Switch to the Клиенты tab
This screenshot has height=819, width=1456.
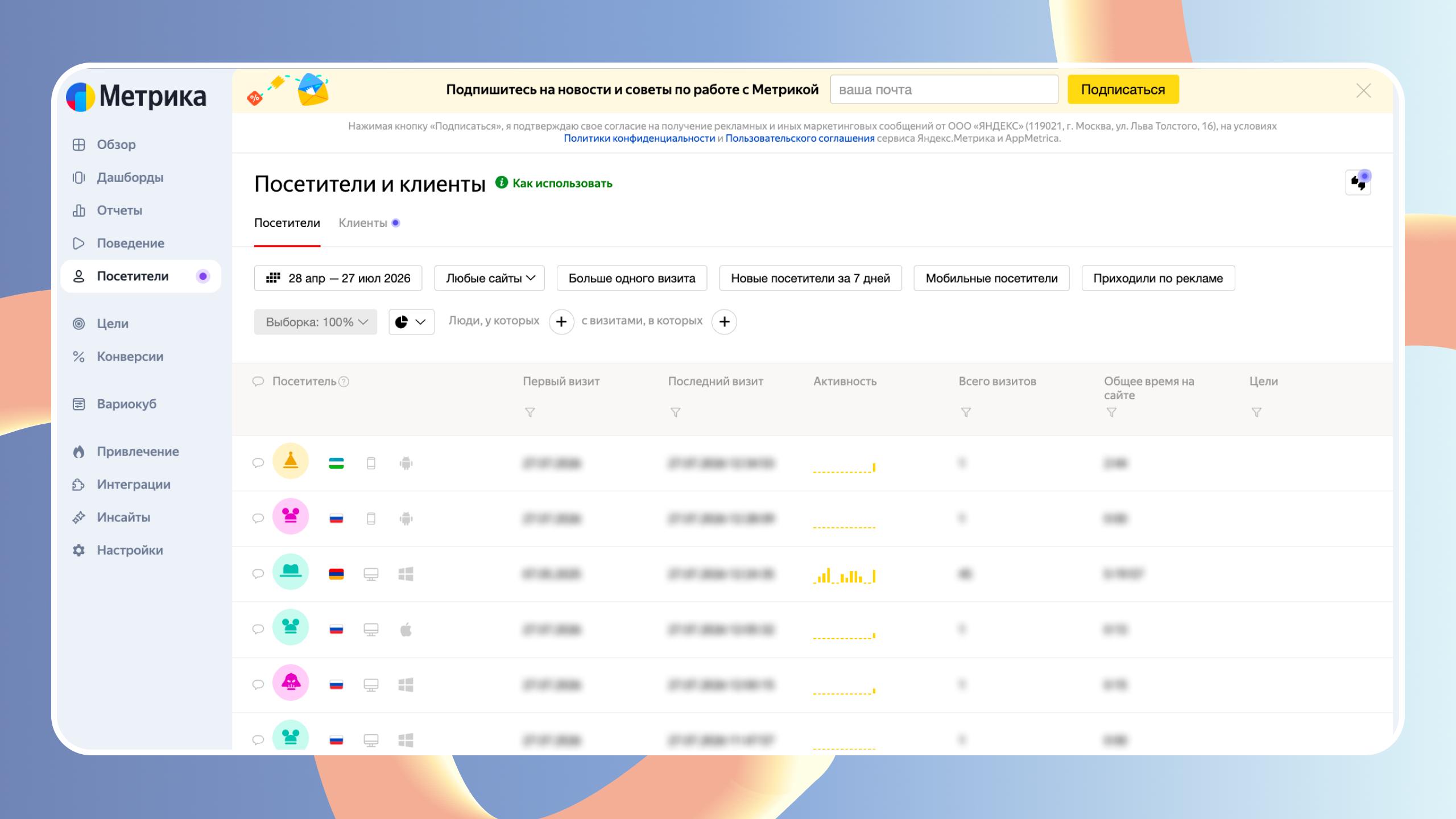(369, 223)
